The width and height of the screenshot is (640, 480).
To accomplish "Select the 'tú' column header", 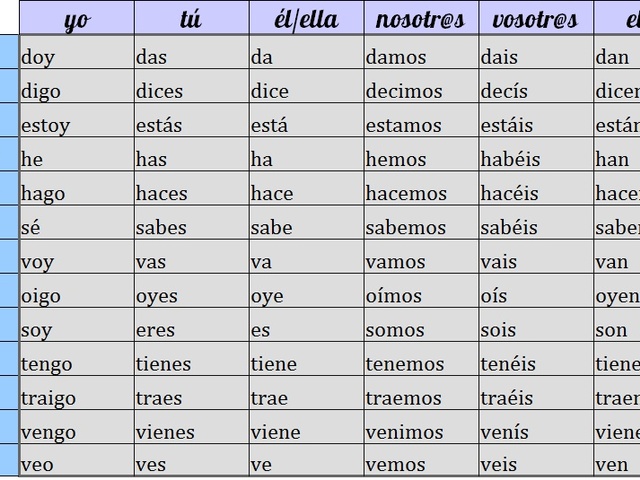I will [192, 18].
